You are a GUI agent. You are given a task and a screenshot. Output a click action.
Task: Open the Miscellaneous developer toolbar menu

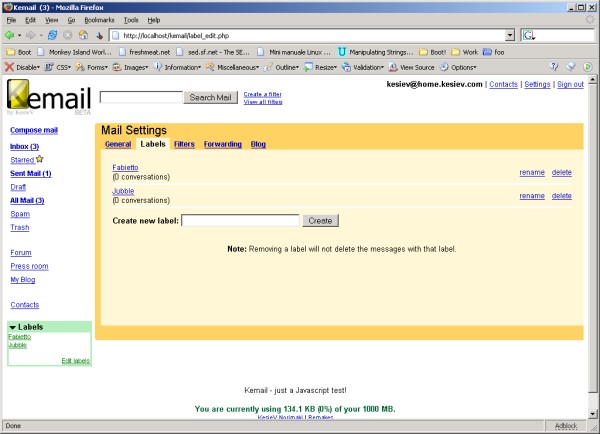pos(232,67)
